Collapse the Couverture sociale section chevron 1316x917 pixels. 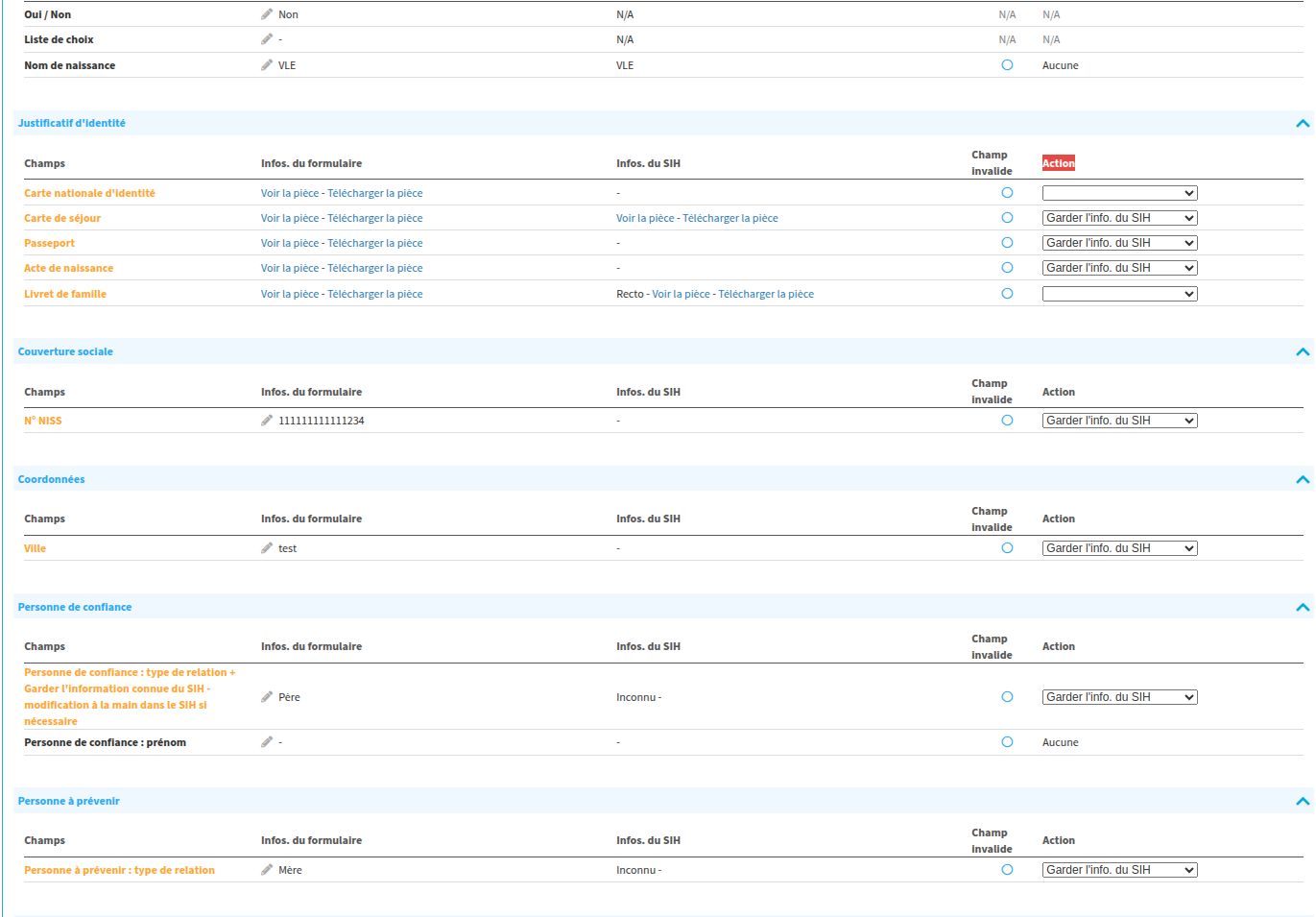(x=1302, y=351)
